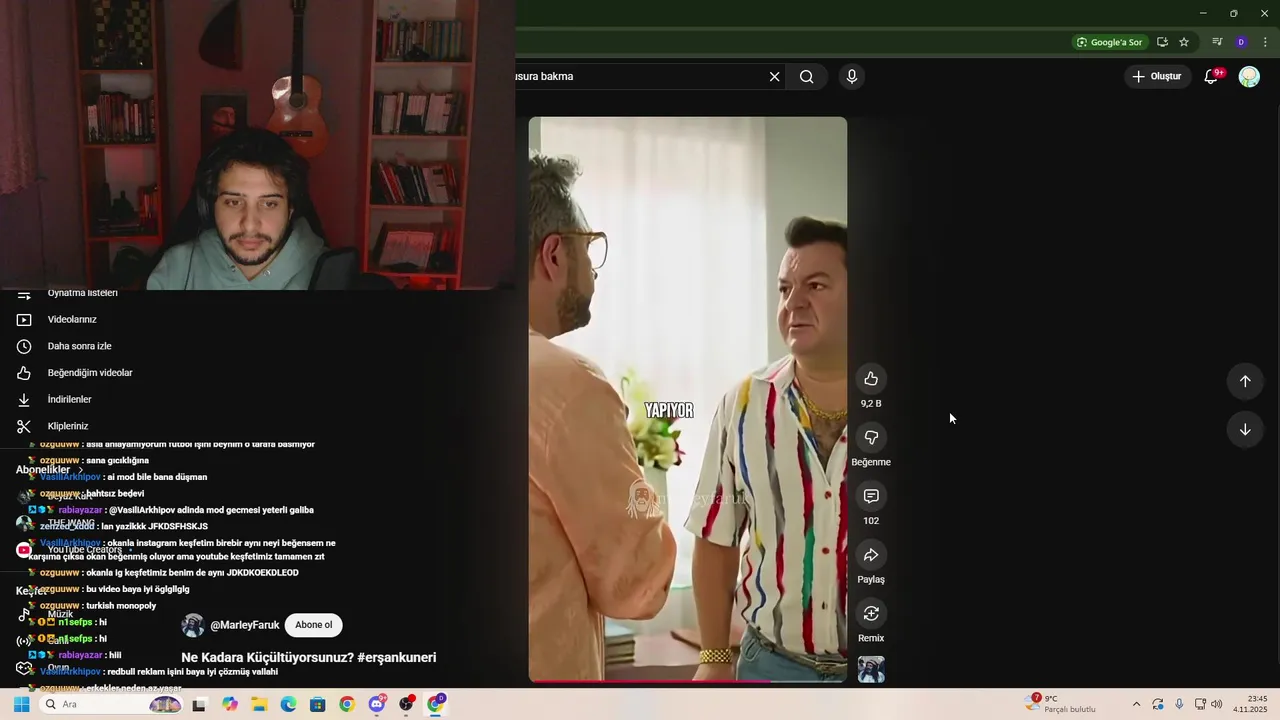Image resolution: width=1280 pixels, height=720 pixels.
Task: Click the MarleyFaruk channel avatar
Action: pyautogui.click(x=193, y=625)
